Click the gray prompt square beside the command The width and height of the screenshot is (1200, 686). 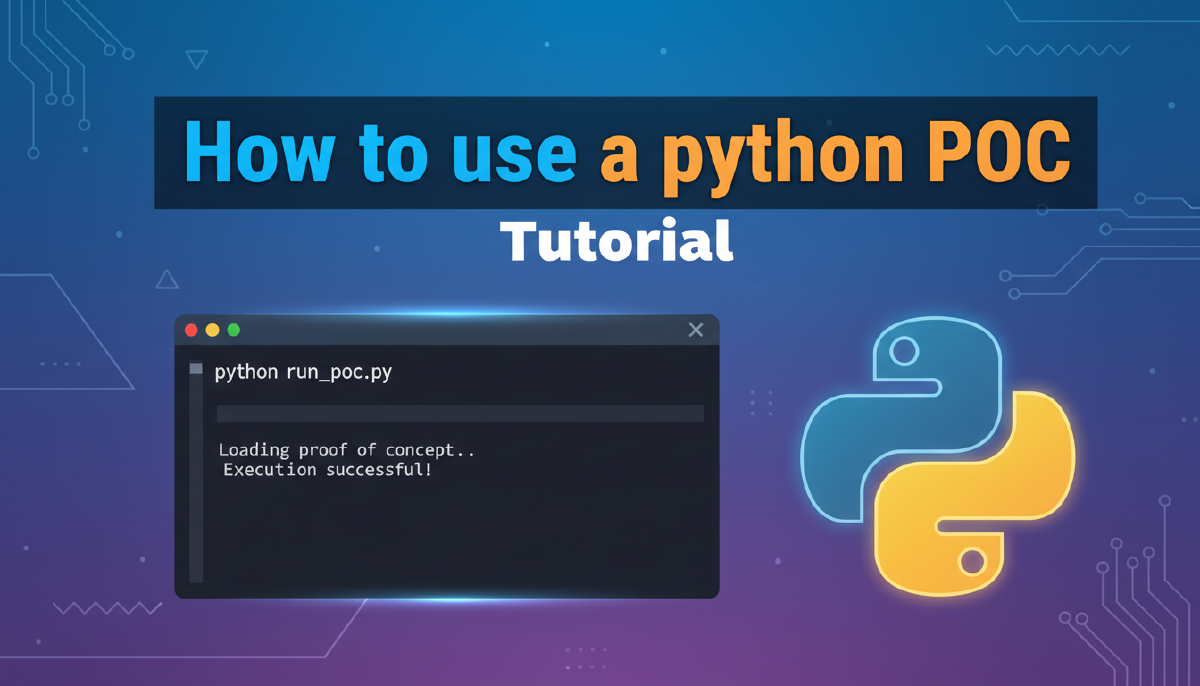coord(196,371)
